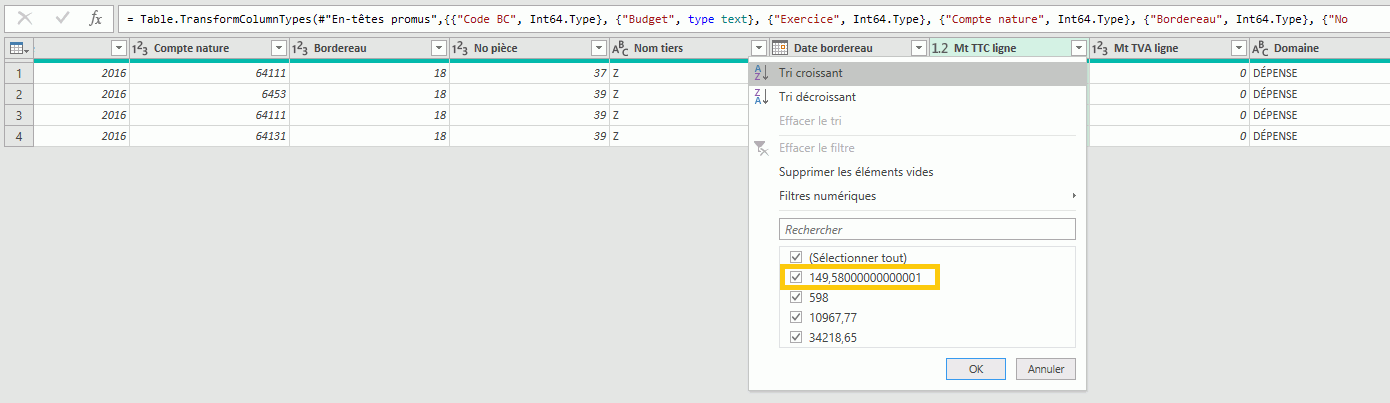Choose Tri décroissant sort option
This screenshot has height=403, width=1390.
pos(817,97)
